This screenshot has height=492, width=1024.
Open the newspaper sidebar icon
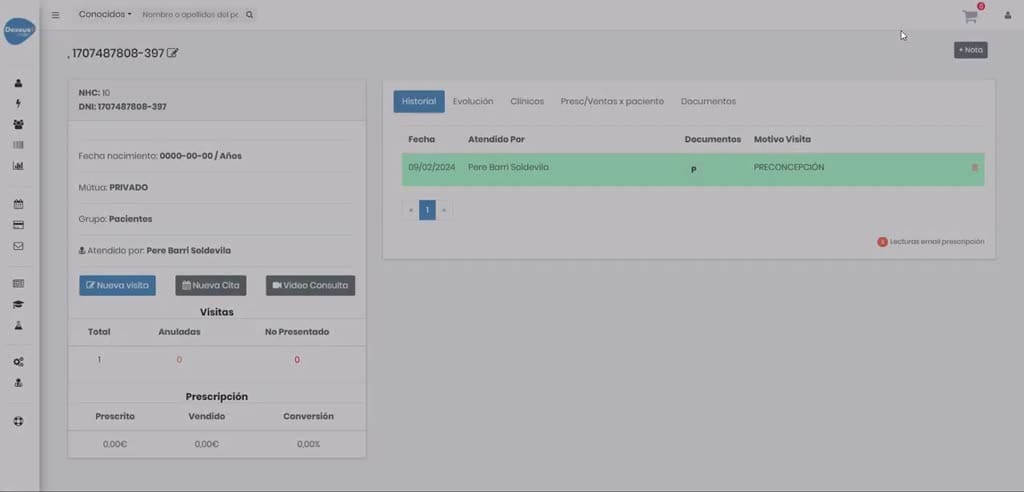click(18, 284)
